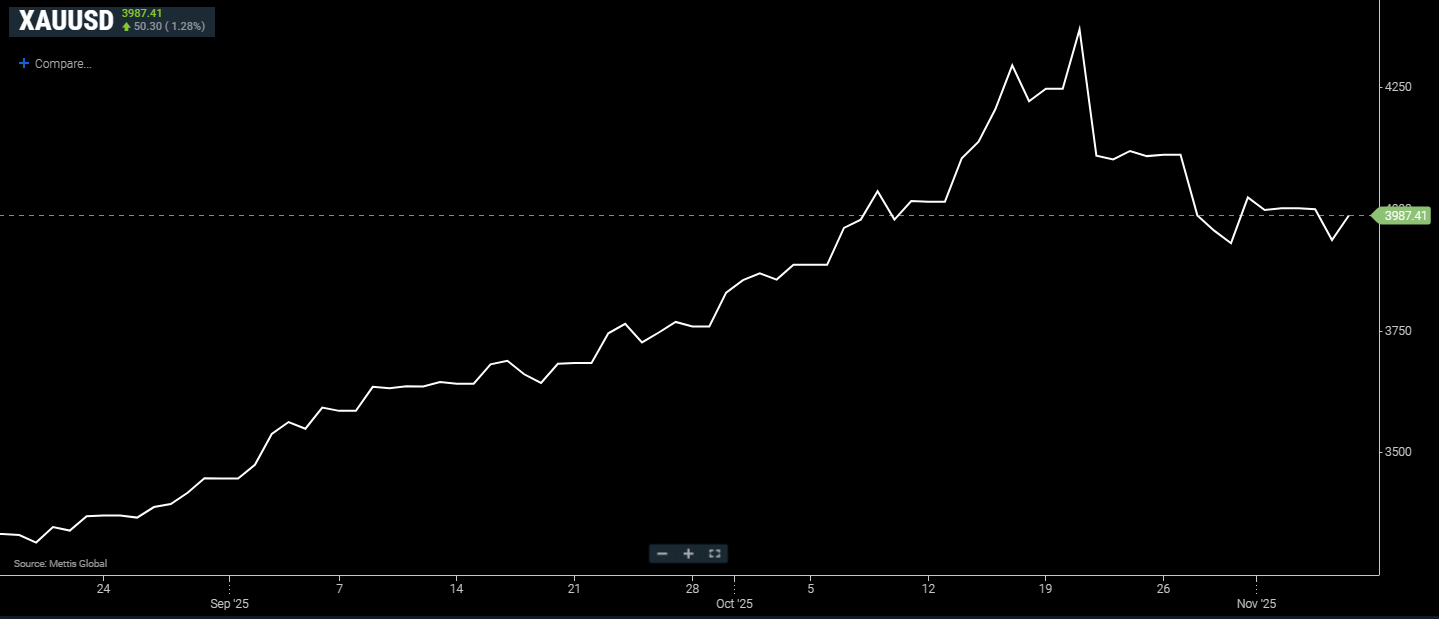Click the 3750 price axis label
This screenshot has width=1439, height=619.
1397,331
